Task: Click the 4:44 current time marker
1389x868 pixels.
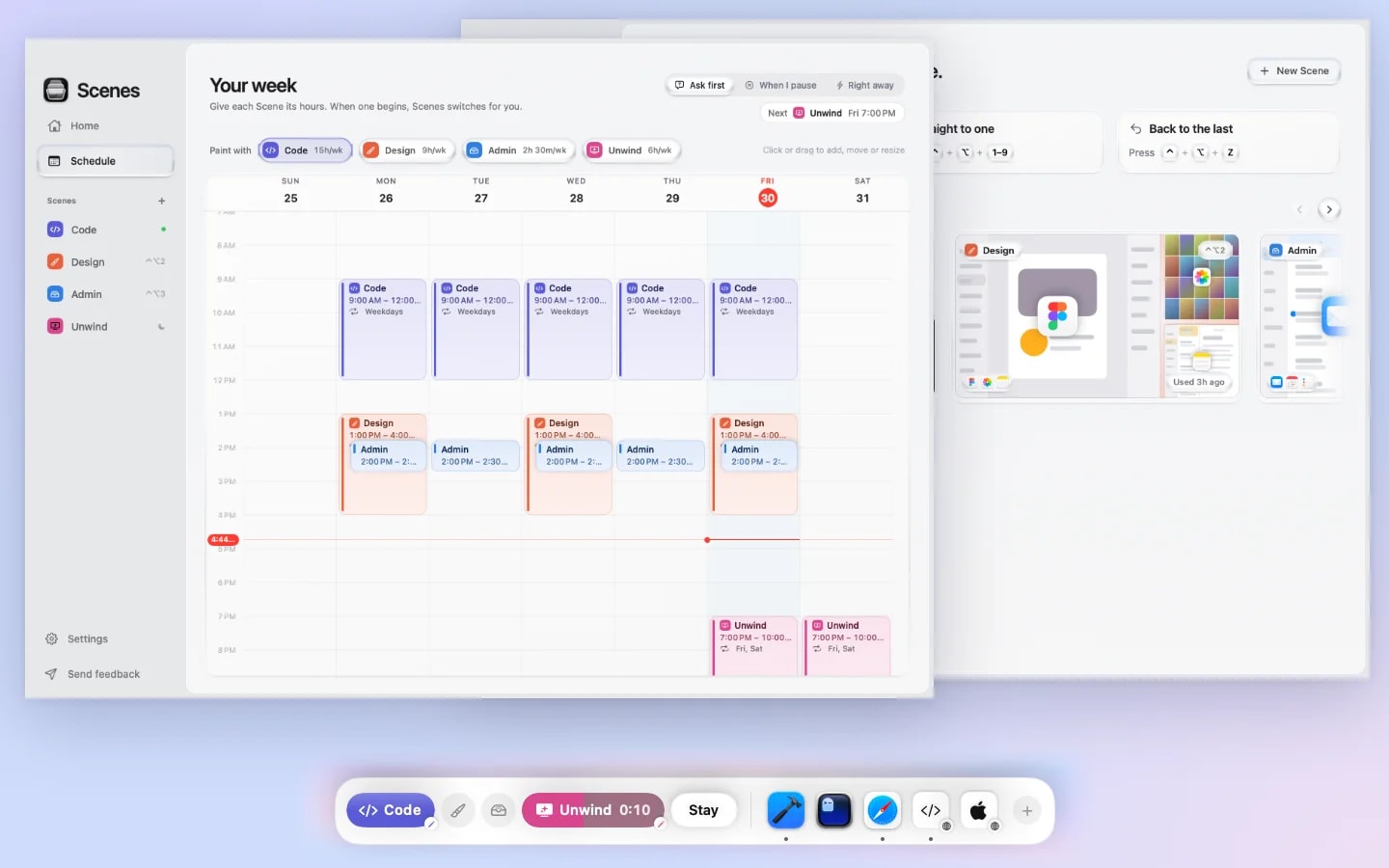Action: click(223, 540)
